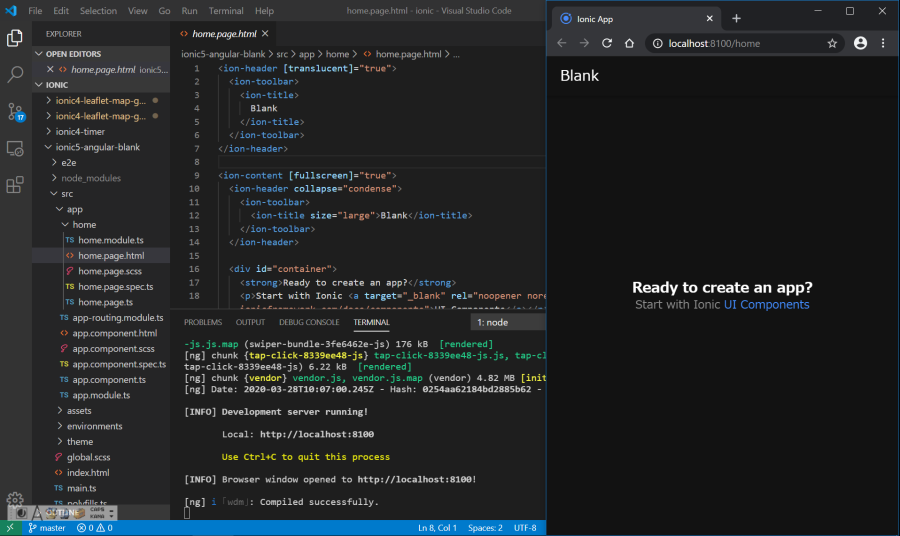The height and width of the screenshot is (536, 900).
Task: Expand the assets folder
Action: click(79, 410)
